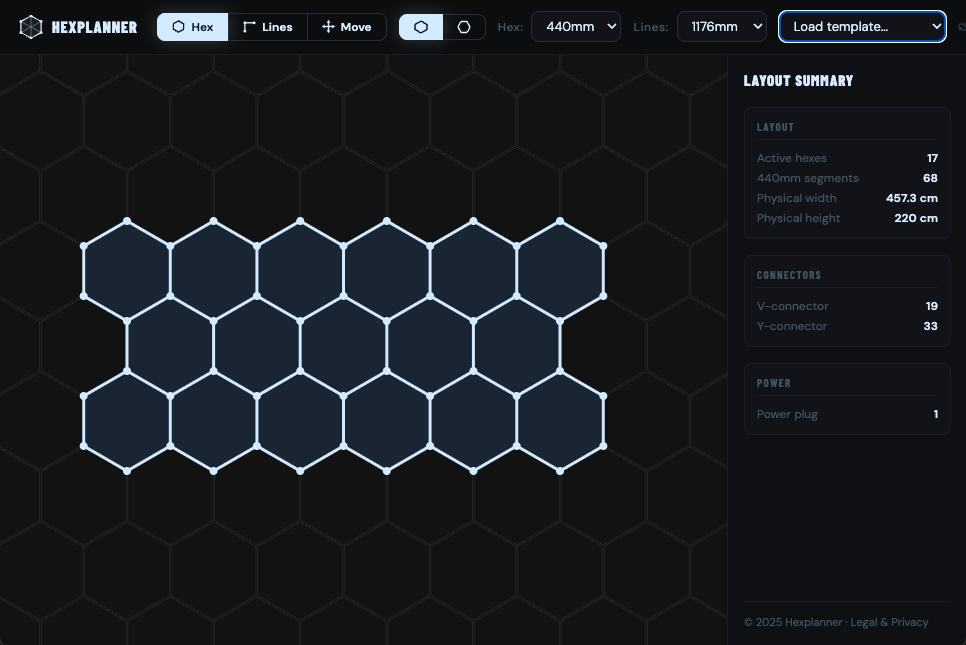Viewport: 966px width, 645px height.
Task: Click the Power plug label
Action: coord(787,414)
